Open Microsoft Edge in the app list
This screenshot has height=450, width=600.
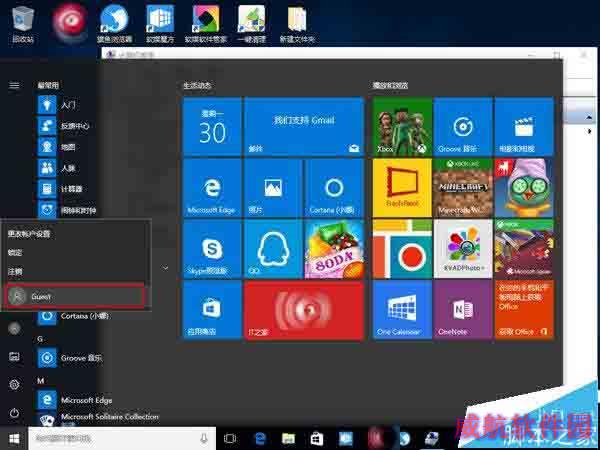tap(75, 400)
